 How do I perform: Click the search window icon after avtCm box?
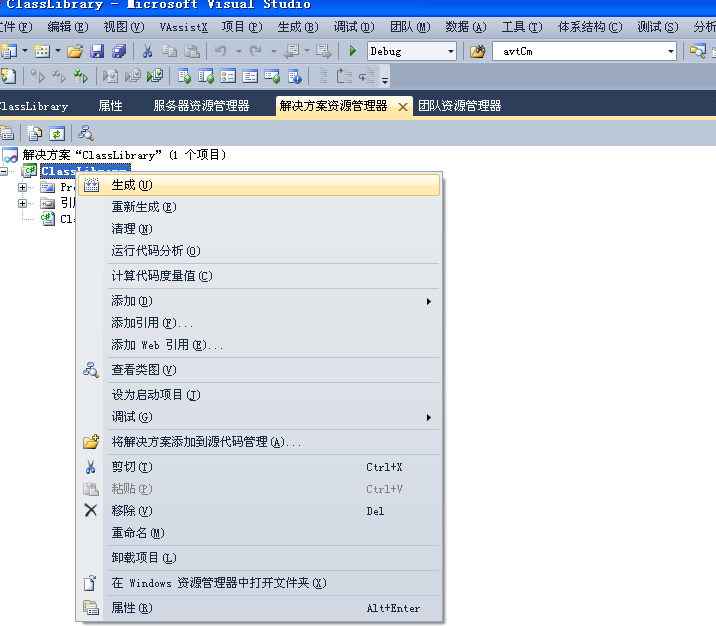pyautogui.click(x=697, y=51)
